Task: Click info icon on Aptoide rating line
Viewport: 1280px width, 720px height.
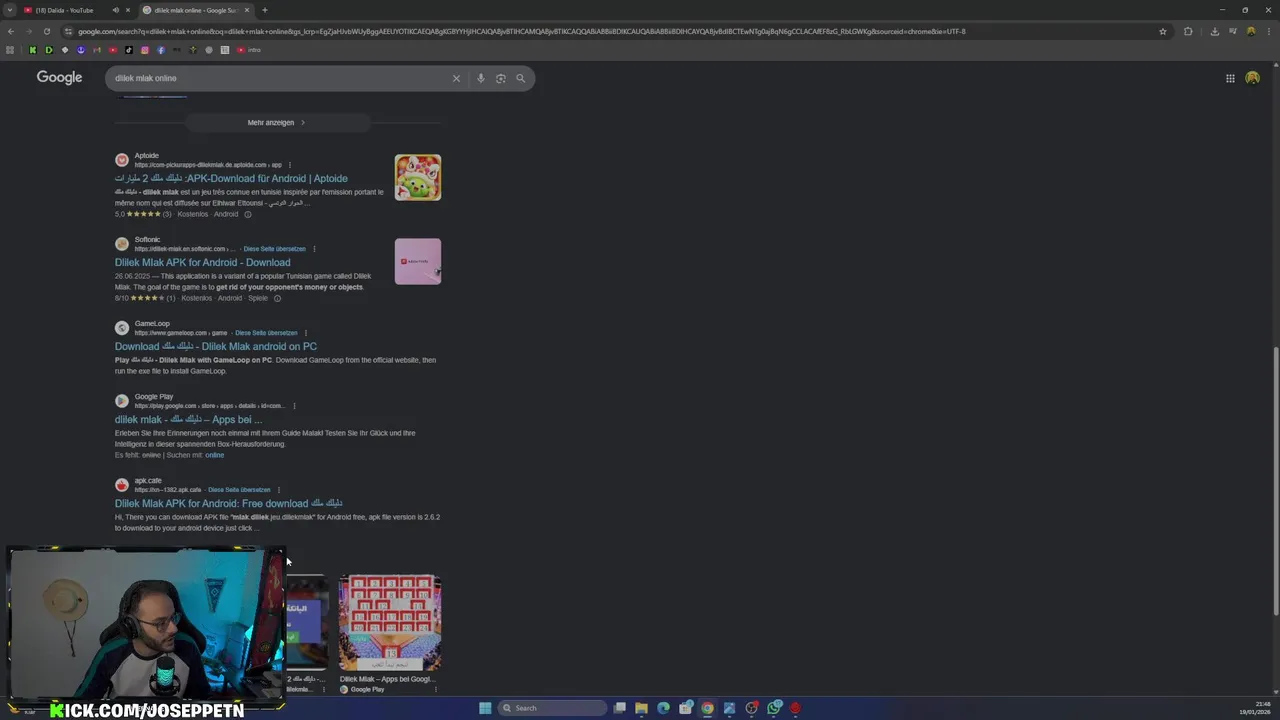Action: (x=248, y=214)
